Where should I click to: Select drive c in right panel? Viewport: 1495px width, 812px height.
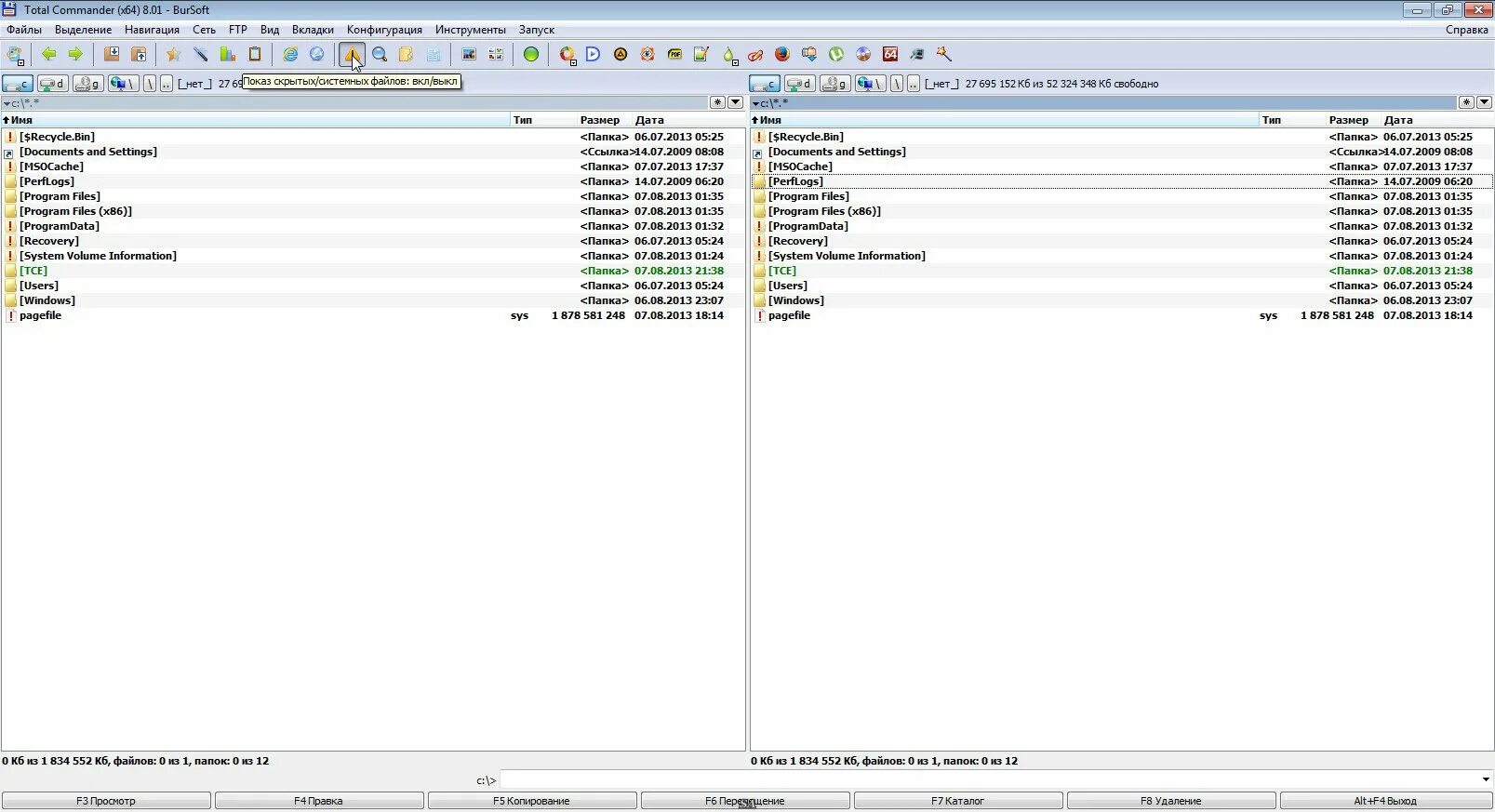pyautogui.click(x=765, y=84)
